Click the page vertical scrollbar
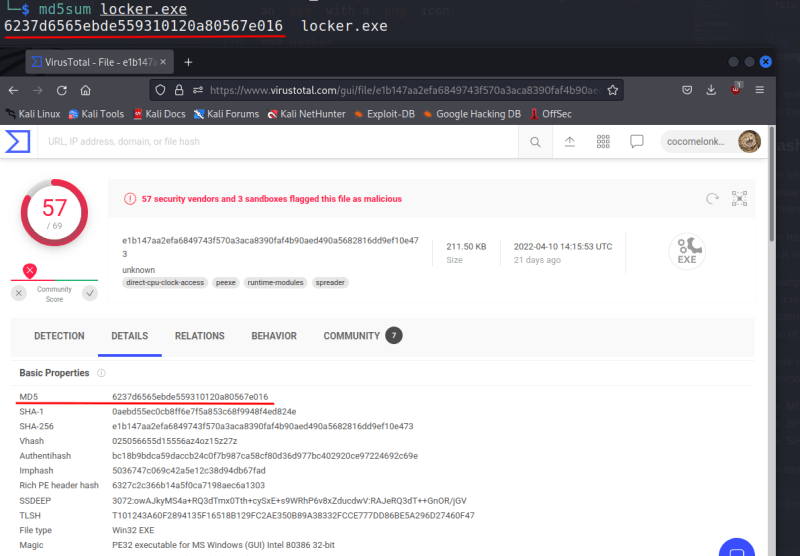This screenshot has width=800, height=556. click(772, 184)
